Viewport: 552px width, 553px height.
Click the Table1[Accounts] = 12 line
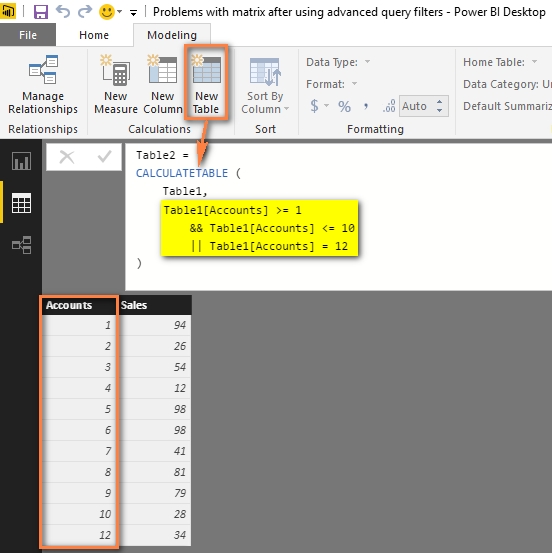[269, 246]
